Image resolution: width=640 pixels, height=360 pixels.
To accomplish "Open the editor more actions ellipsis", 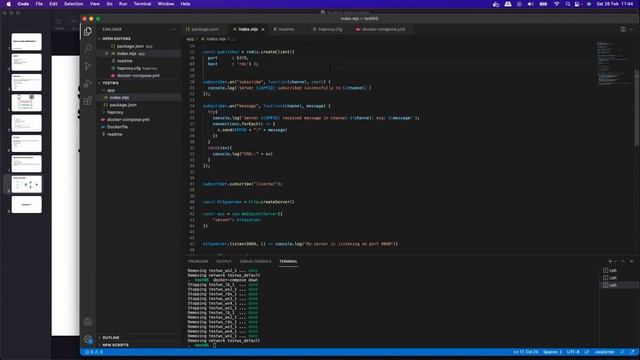I will point(632,29).
